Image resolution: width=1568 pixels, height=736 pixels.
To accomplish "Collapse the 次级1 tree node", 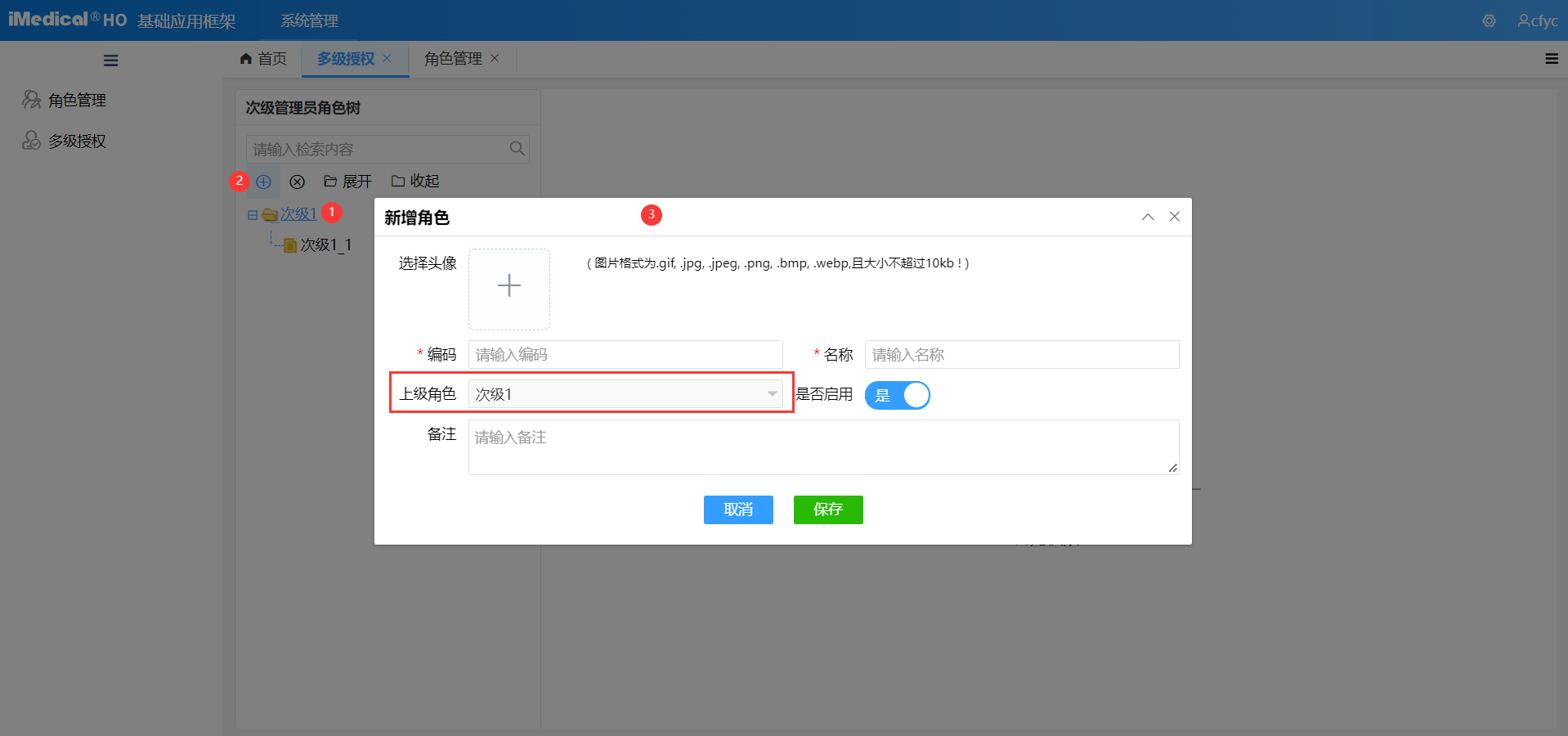I will click(252, 213).
